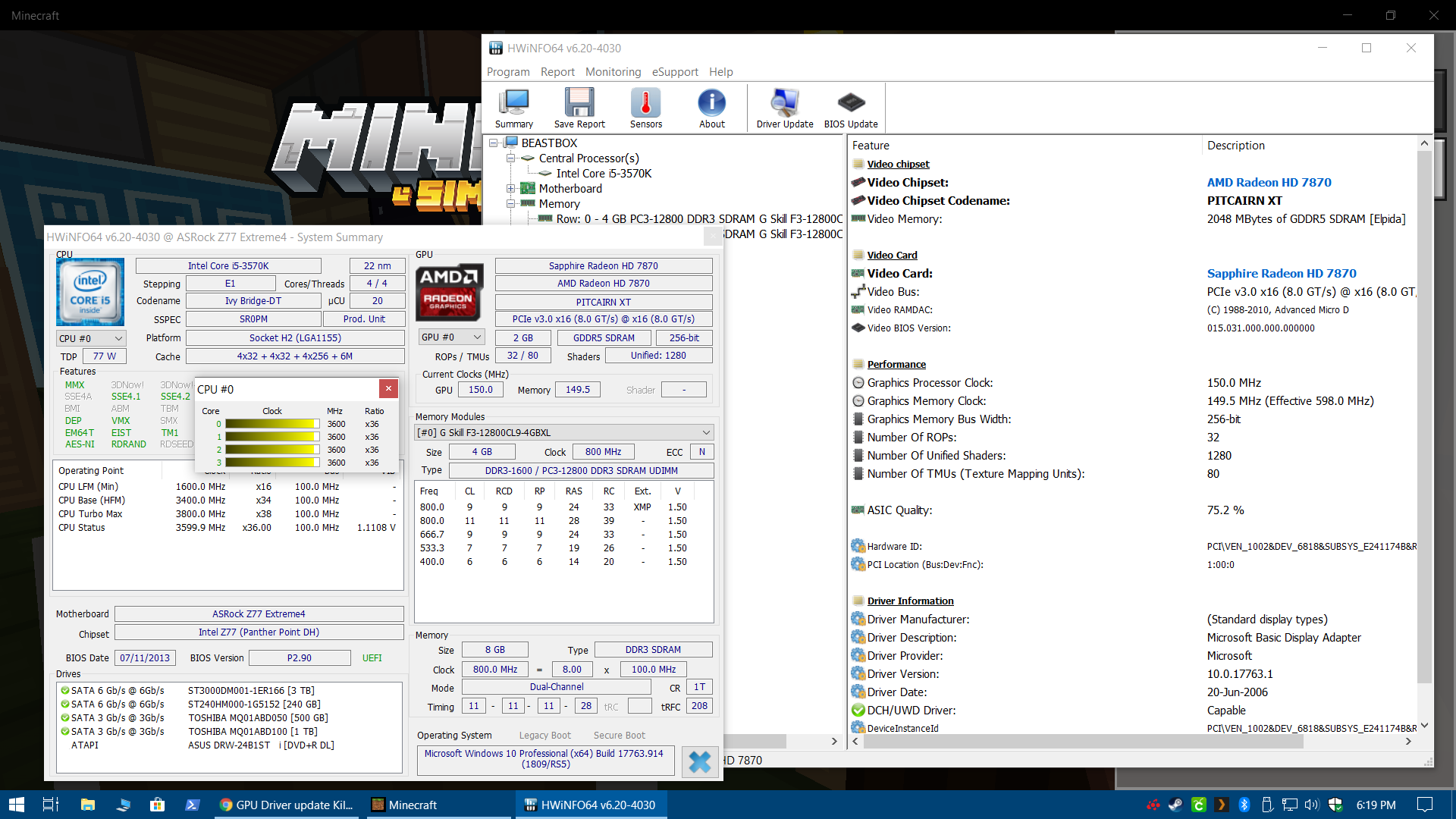This screenshot has width=1456, height=819.
Task: Click the Driver Information section header
Action: tap(910, 601)
